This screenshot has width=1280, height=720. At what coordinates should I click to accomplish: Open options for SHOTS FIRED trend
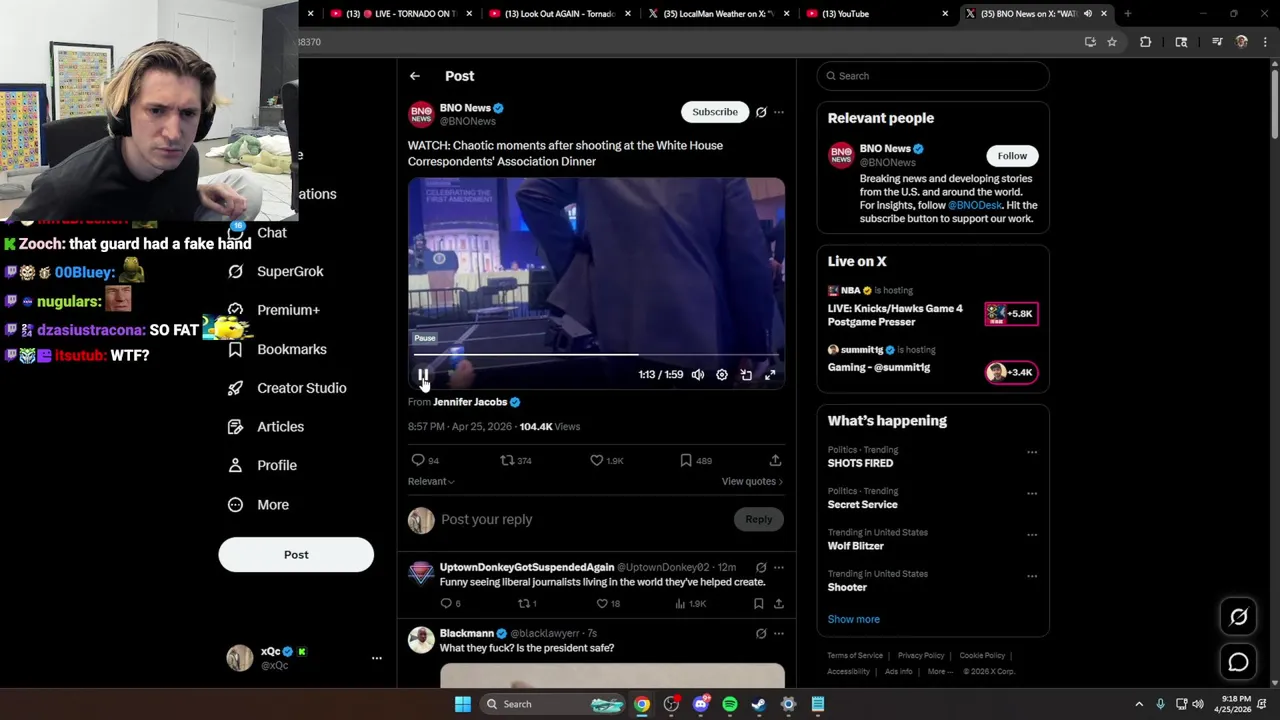(x=1032, y=452)
